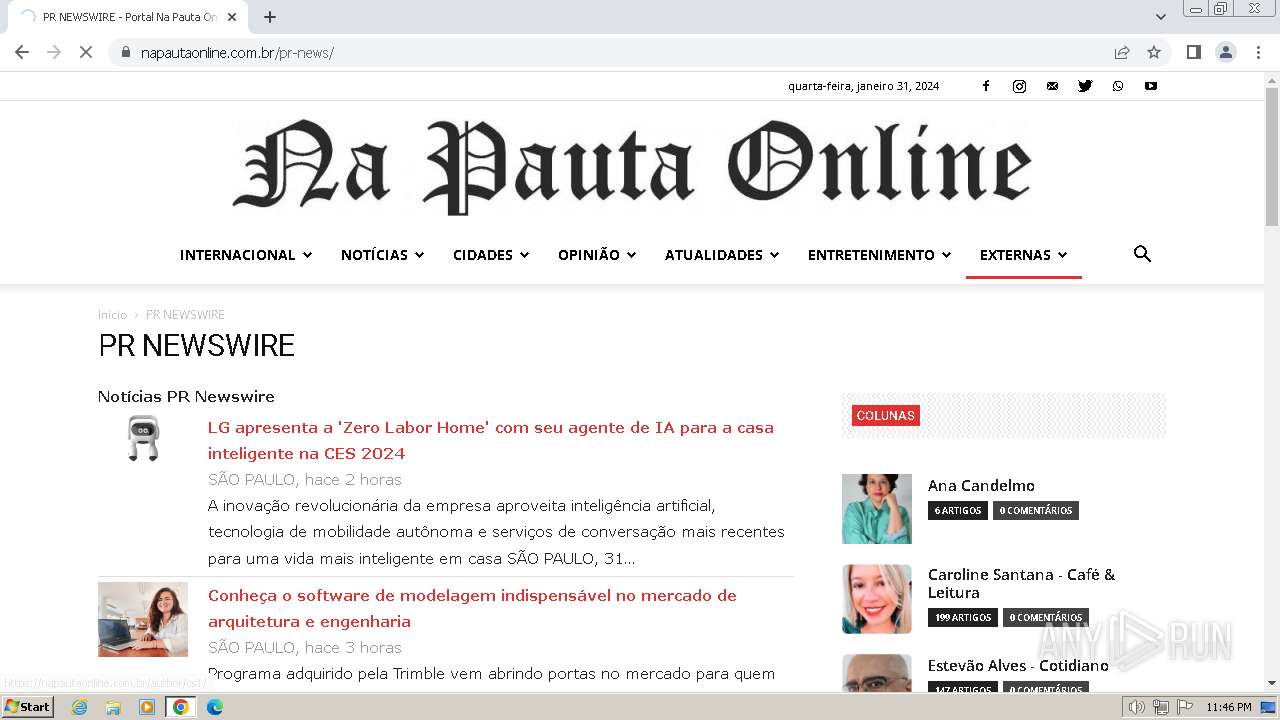Click the COLUNAS section label
1280x720 pixels.
(886, 415)
